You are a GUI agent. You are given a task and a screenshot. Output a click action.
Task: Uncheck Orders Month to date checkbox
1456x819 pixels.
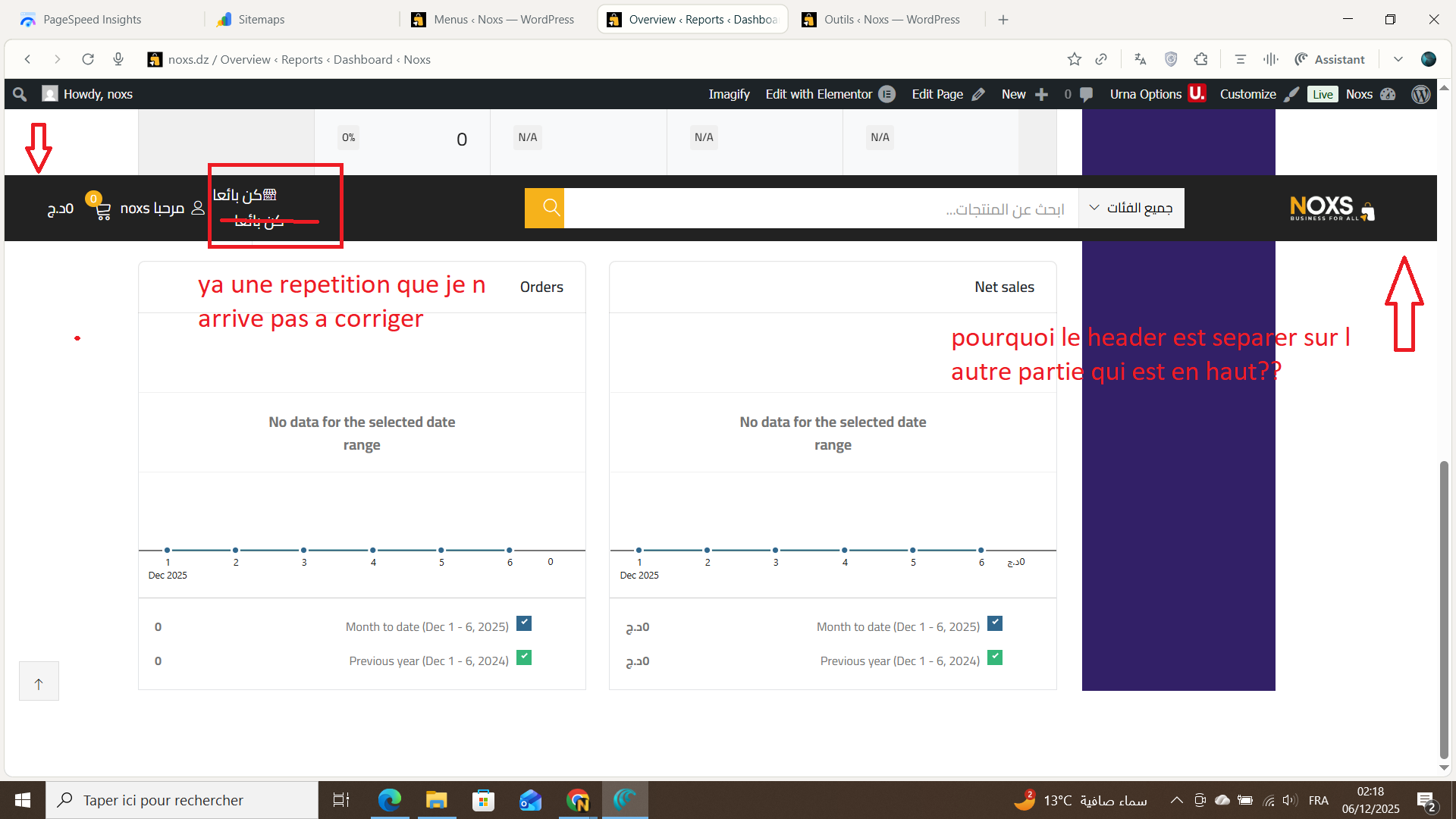[524, 623]
